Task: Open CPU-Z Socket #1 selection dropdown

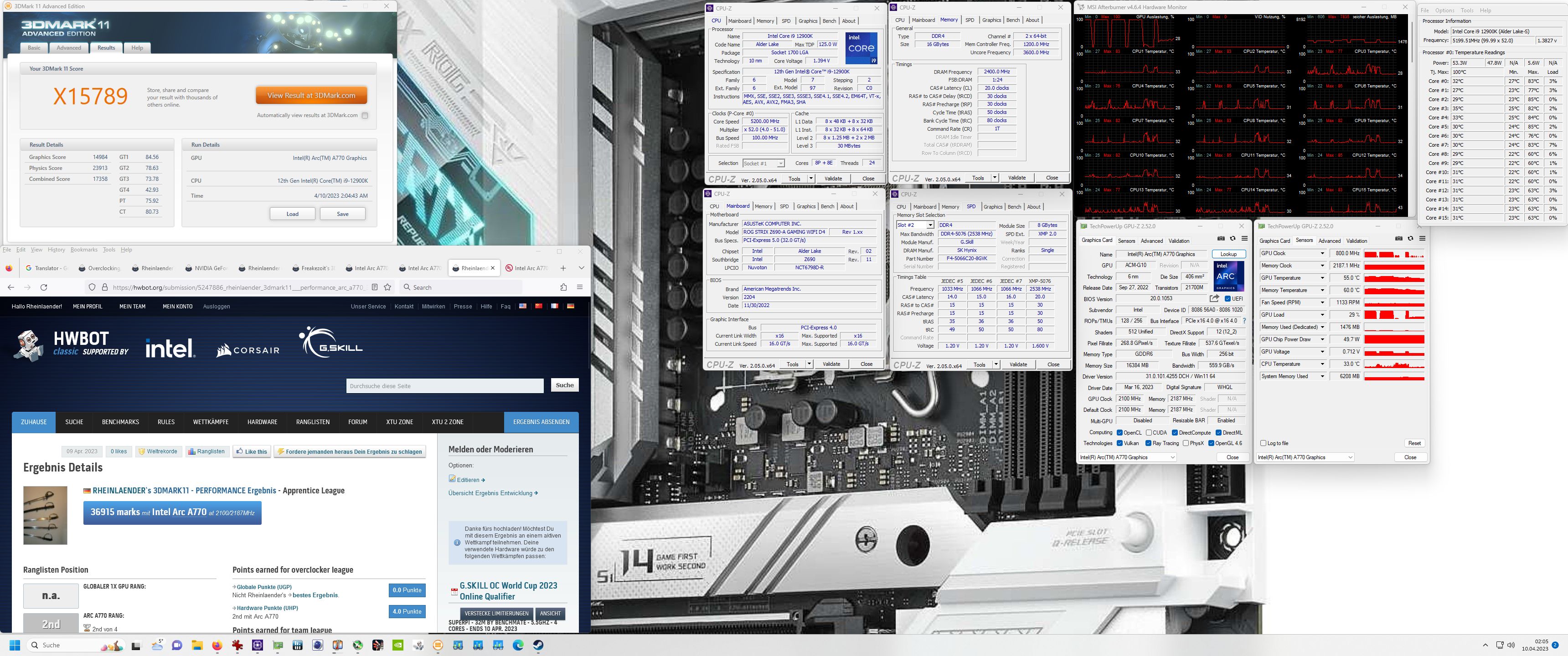Action: [763, 163]
